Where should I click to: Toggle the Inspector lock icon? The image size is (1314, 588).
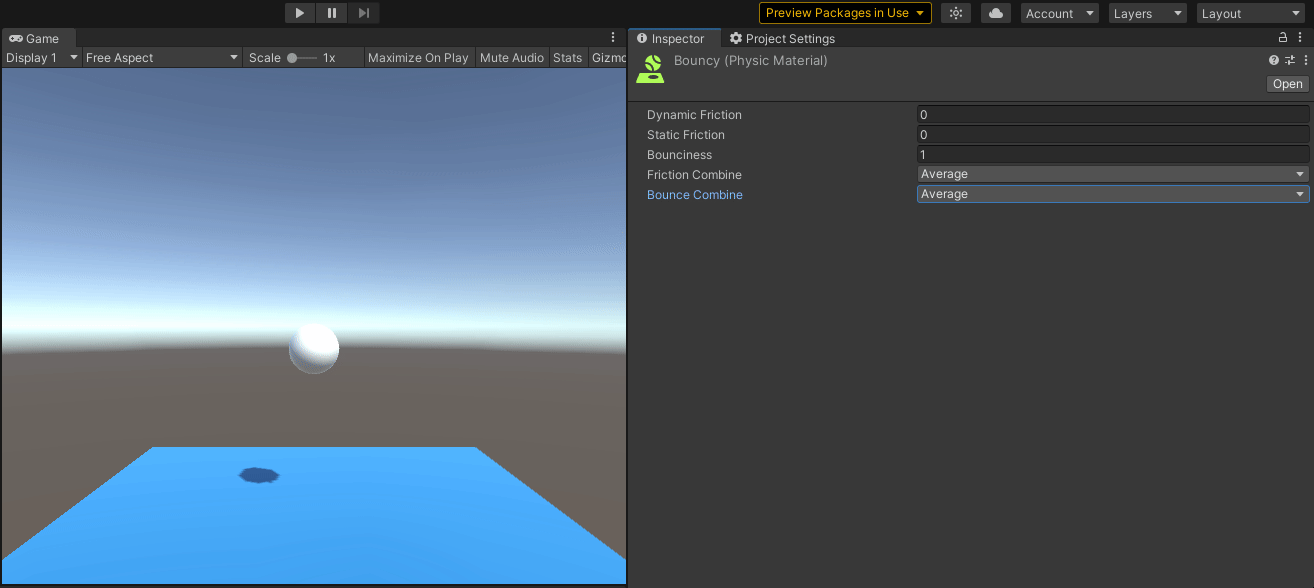pyautogui.click(x=1284, y=38)
